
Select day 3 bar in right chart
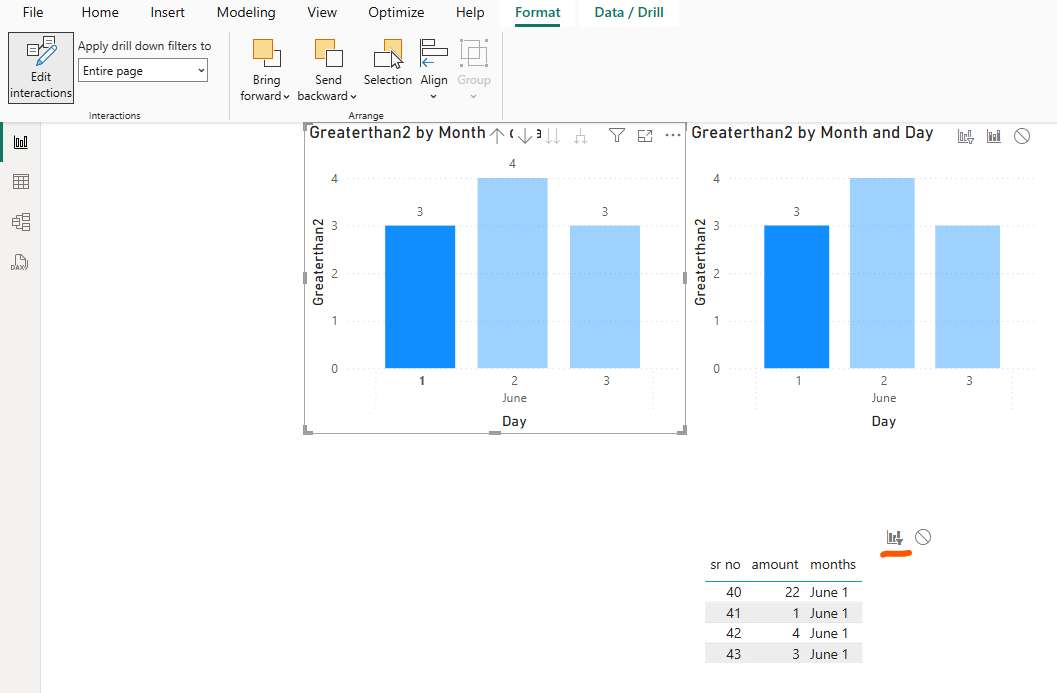pyautogui.click(x=968, y=297)
